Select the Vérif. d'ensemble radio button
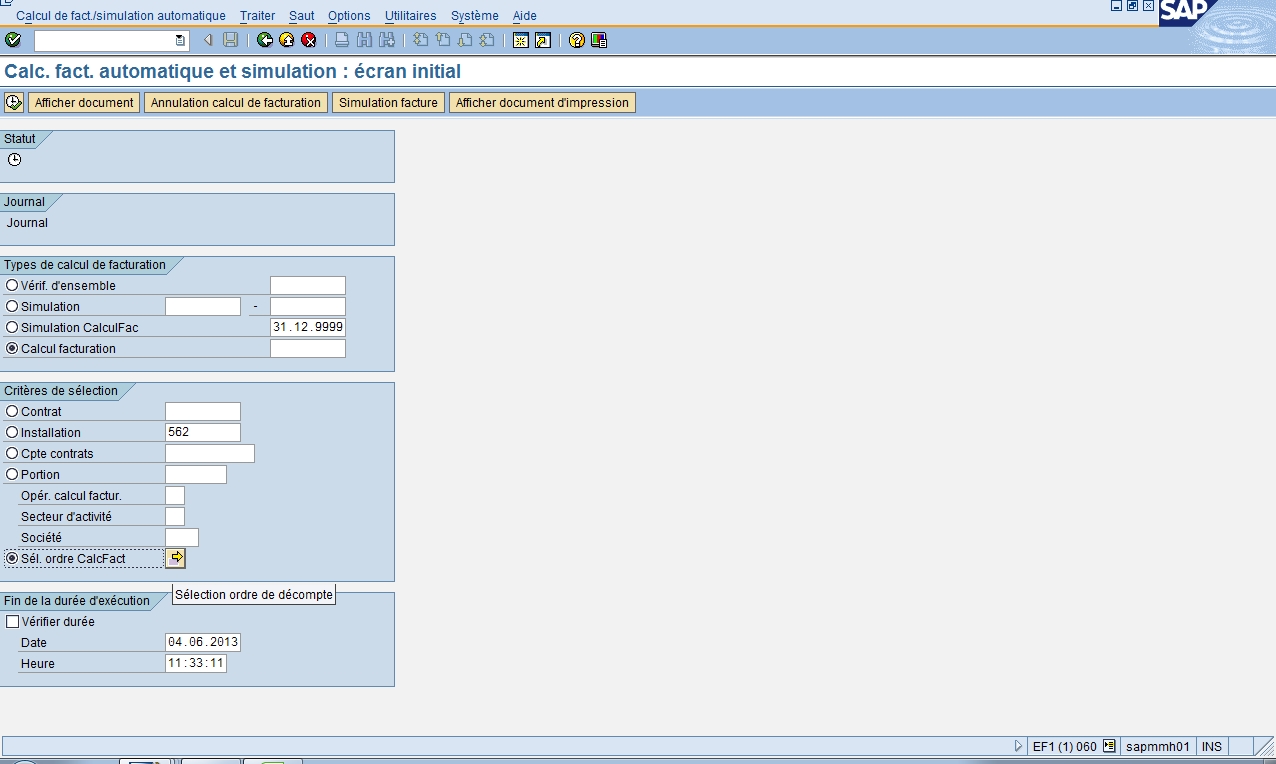The width and height of the screenshot is (1276, 764). (x=12, y=286)
